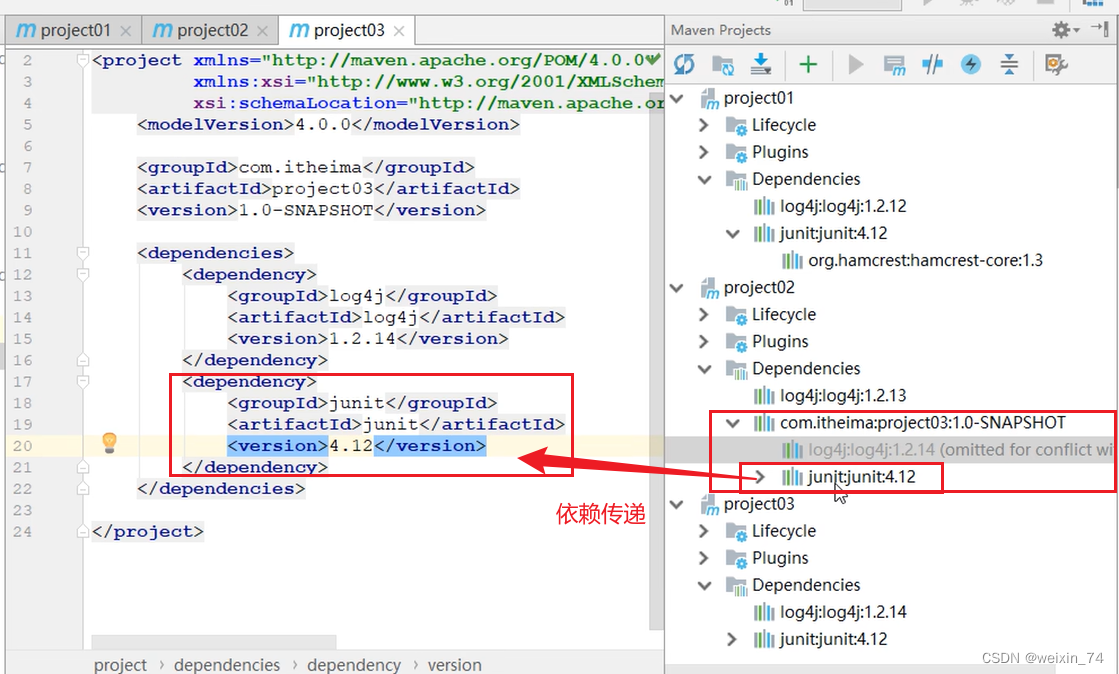Expand junit:junit:4.12 under project02's project03 dependency
Image resolution: width=1119 pixels, height=674 pixels.
click(x=760, y=477)
